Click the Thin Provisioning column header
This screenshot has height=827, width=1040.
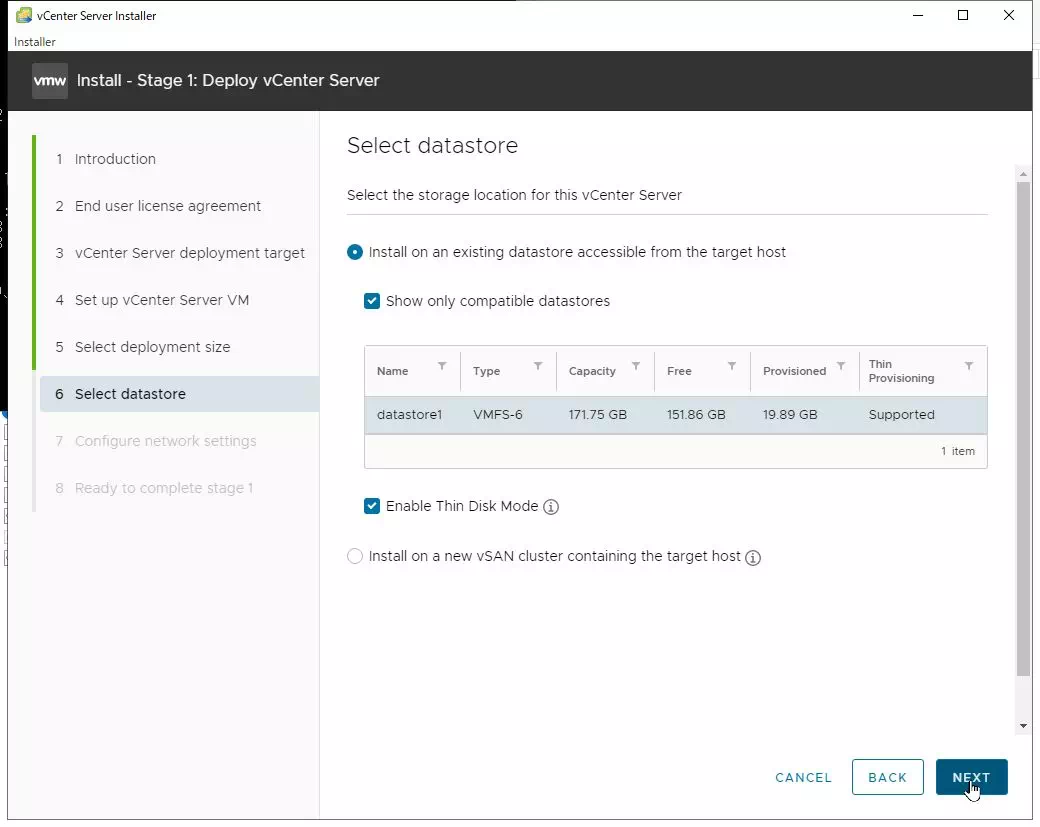(901, 371)
